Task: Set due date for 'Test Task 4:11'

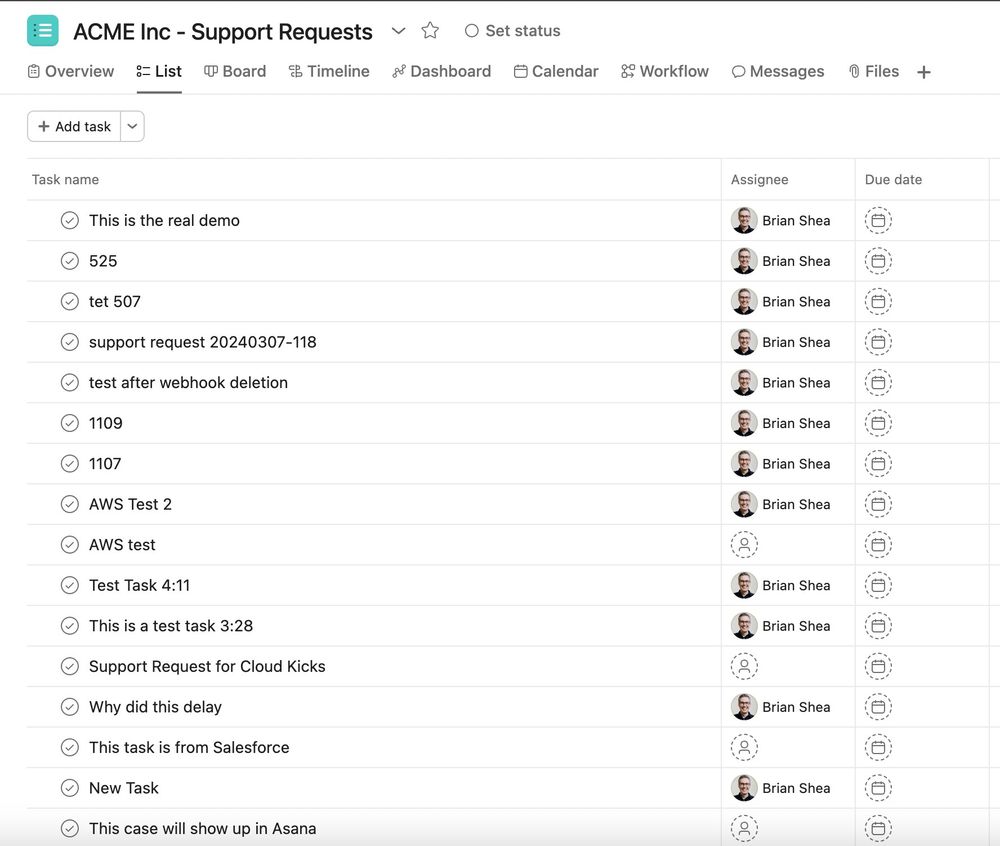Action: (x=878, y=585)
